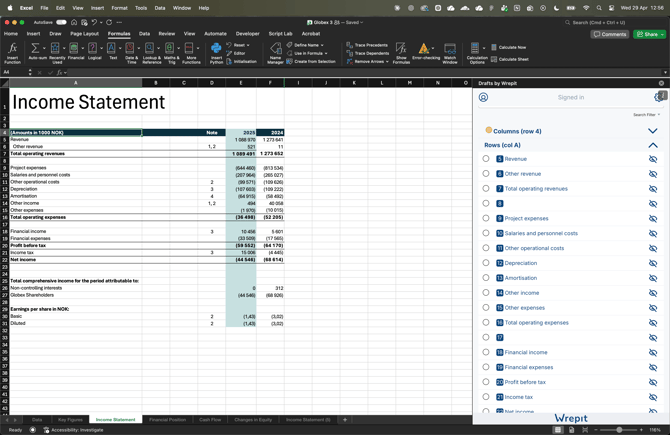Open the More Functions icon
Image resolution: width=670 pixels, height=435 pixels.
pyautogui.click(x=189, y=48)
